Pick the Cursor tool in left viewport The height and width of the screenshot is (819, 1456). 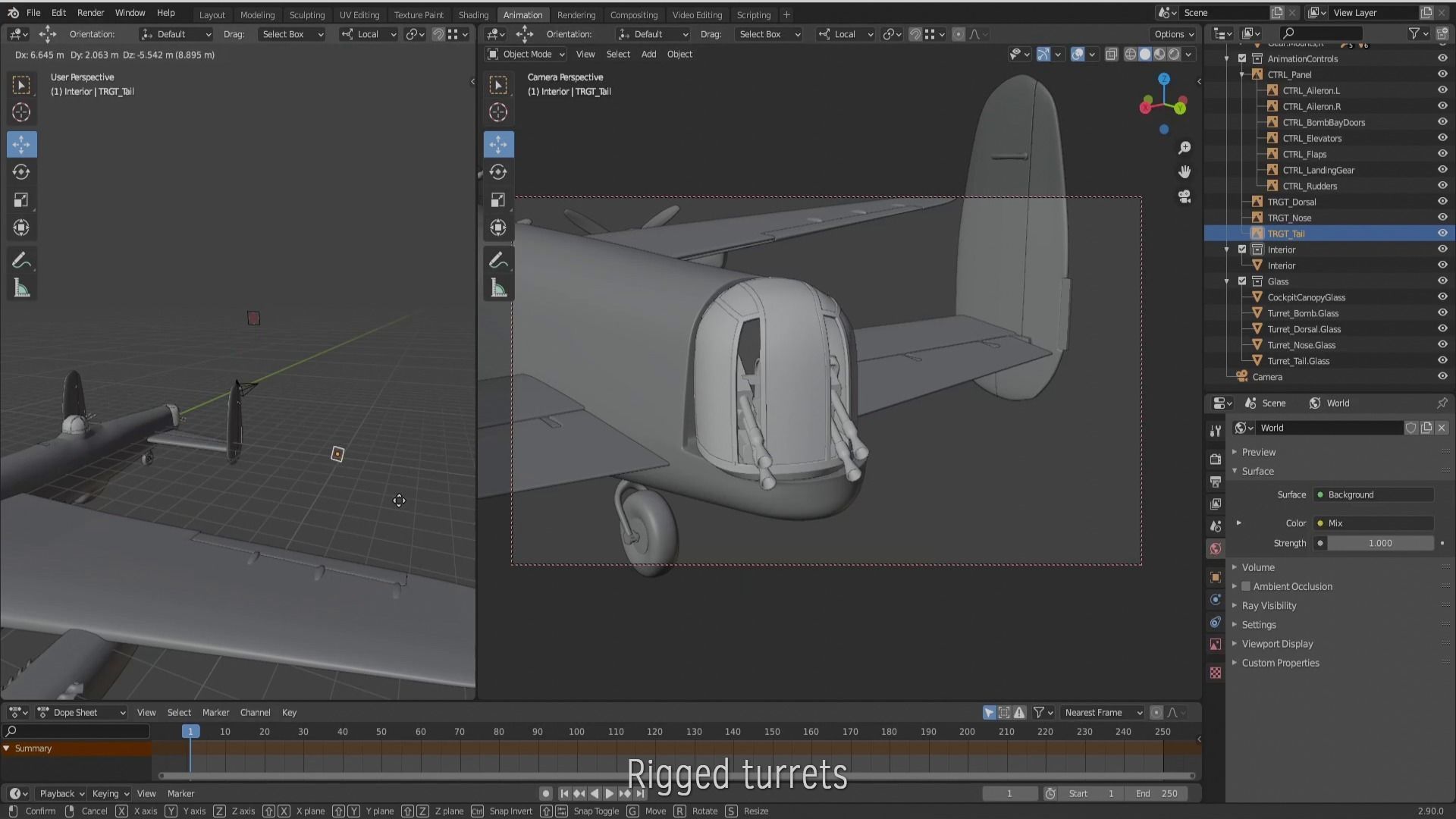21,113
